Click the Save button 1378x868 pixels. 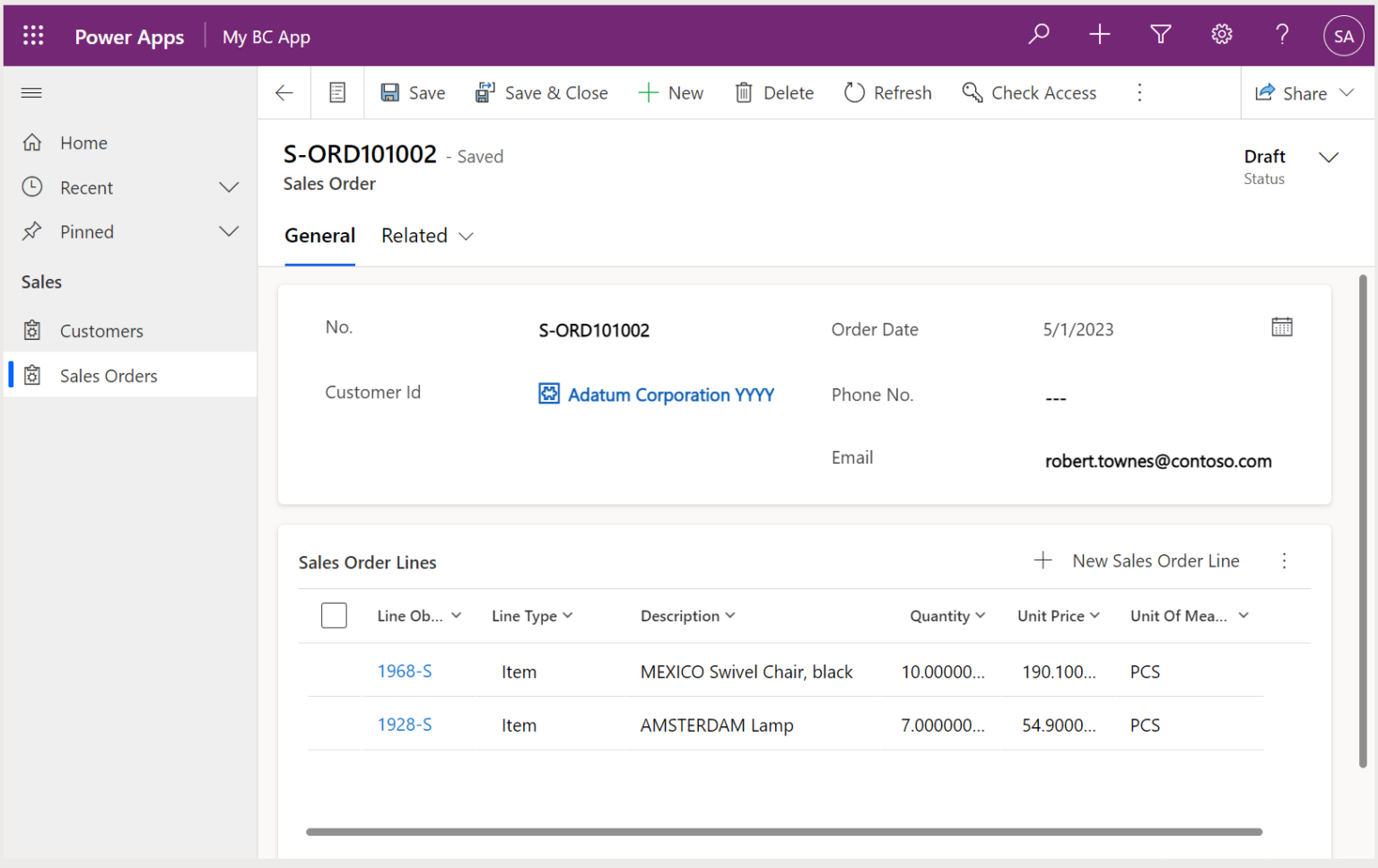pyautogui.click(x=413, y=92)
